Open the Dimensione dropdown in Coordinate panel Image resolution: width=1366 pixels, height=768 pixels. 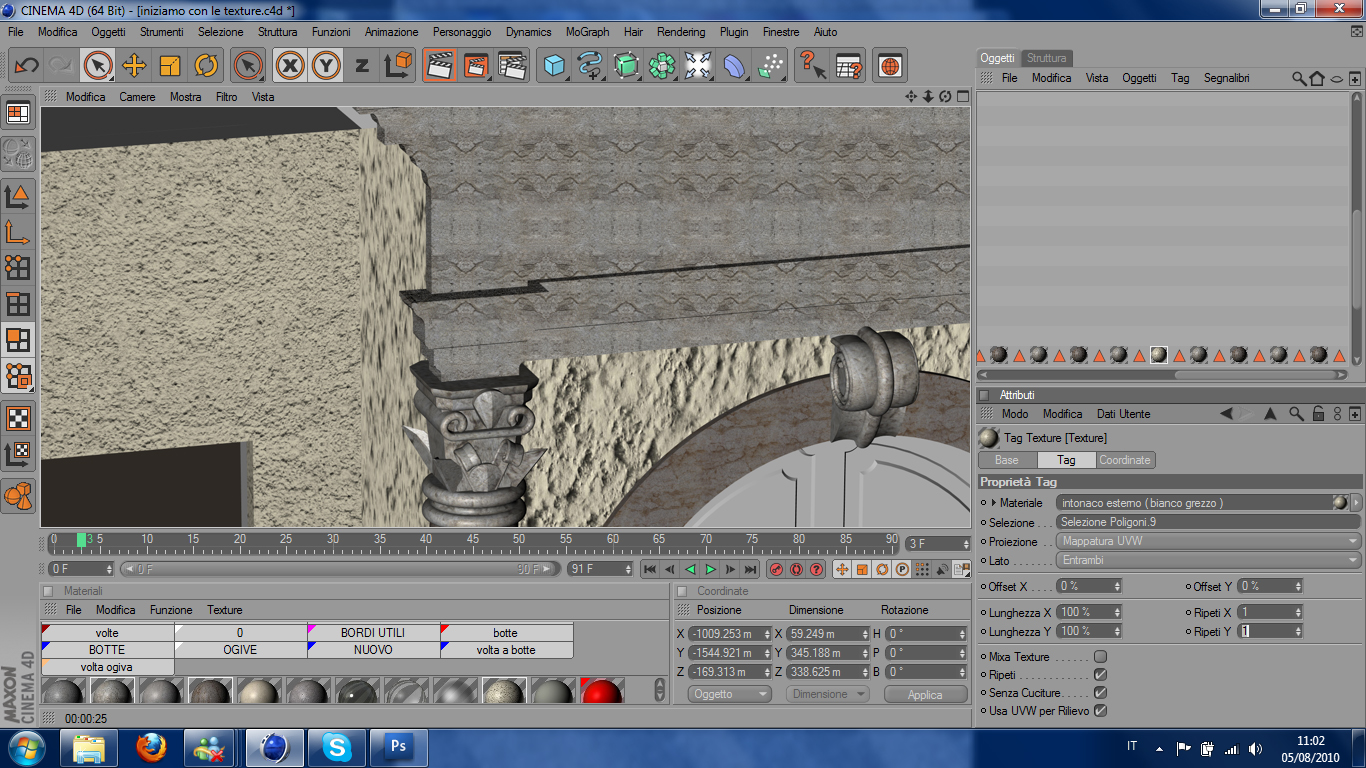827,694
